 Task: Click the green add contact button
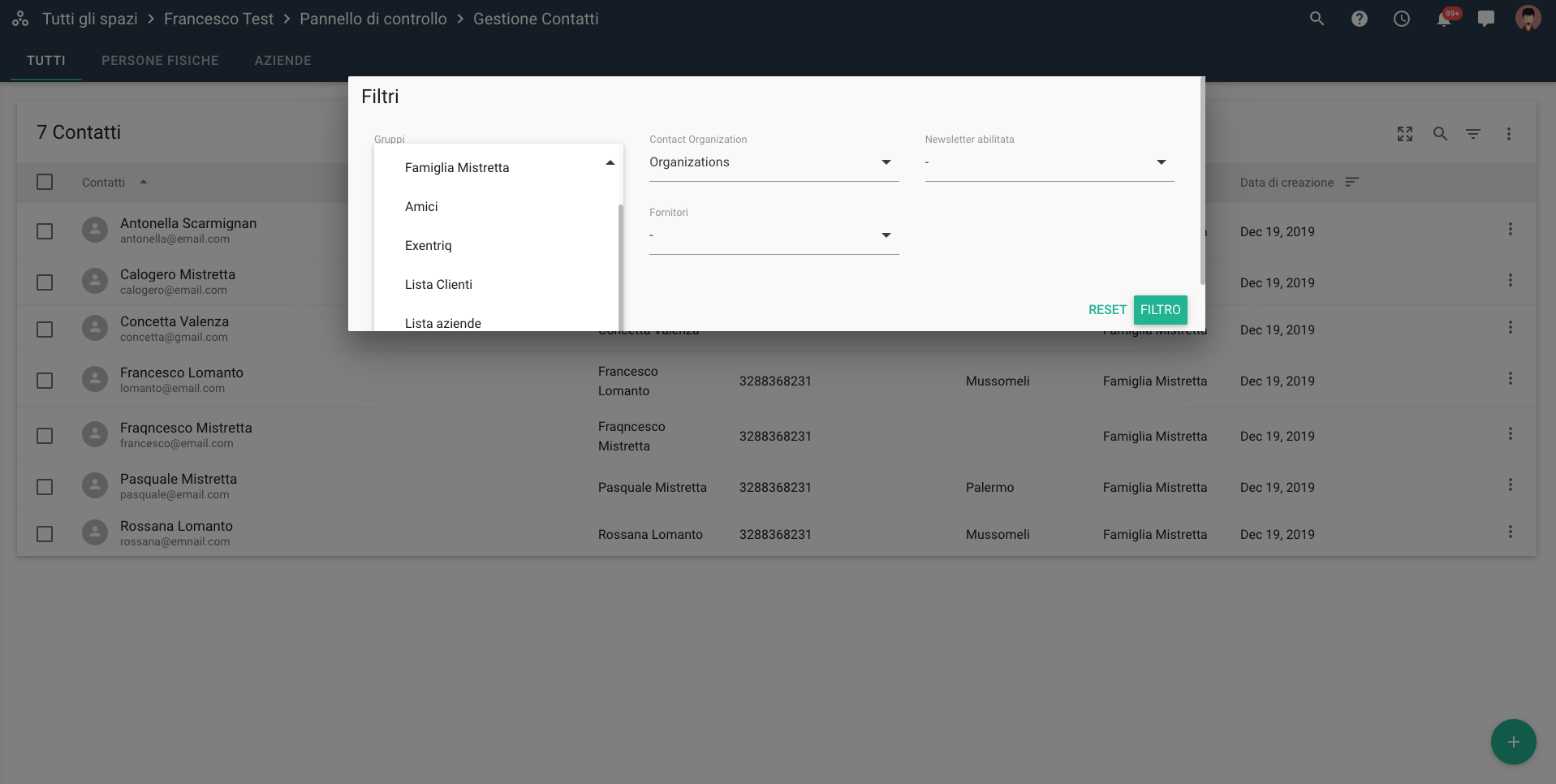(x=1513, y=742)
